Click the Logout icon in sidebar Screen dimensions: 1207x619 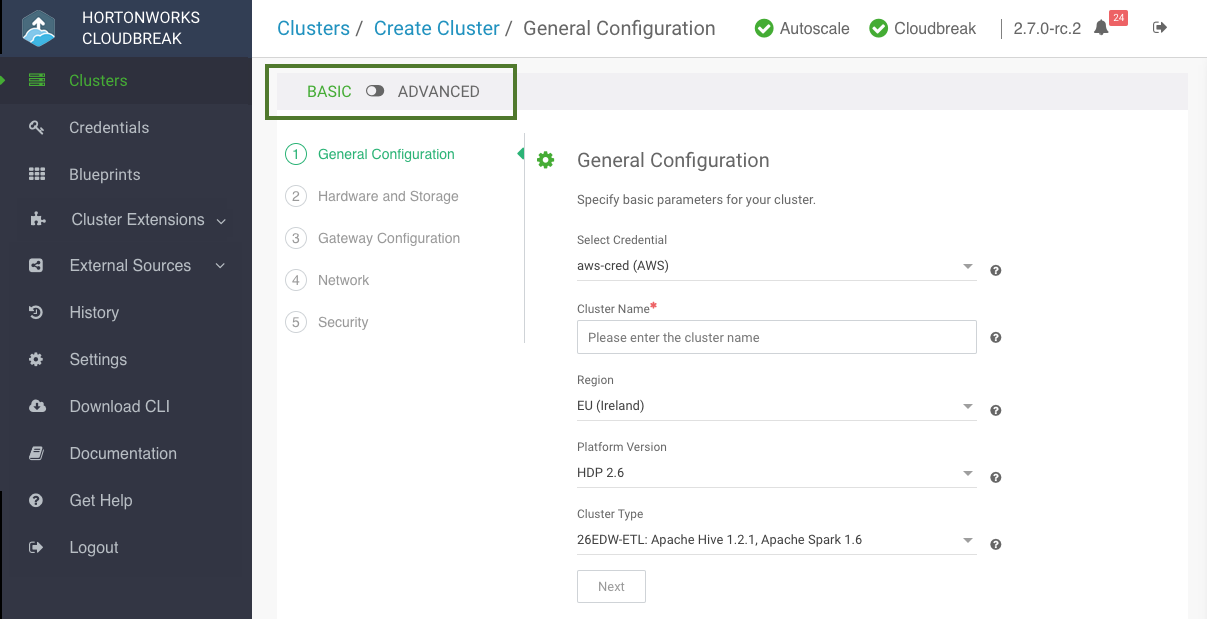tap(36, 547)
